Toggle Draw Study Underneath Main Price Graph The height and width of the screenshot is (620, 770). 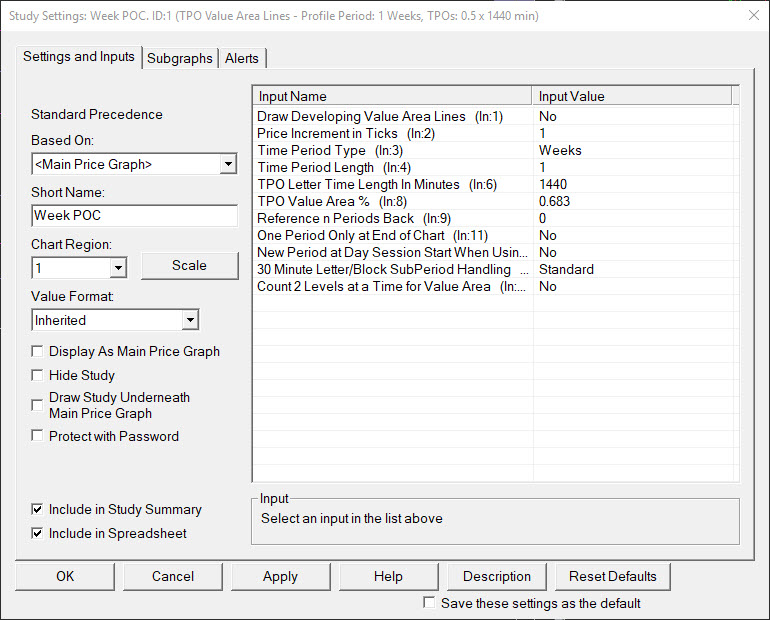tap(38, 398)
